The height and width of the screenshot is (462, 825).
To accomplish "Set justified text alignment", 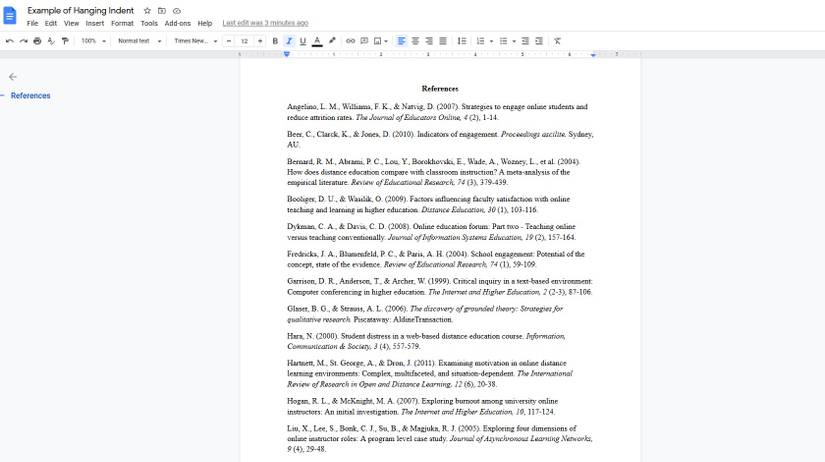I will pos(443,41).
